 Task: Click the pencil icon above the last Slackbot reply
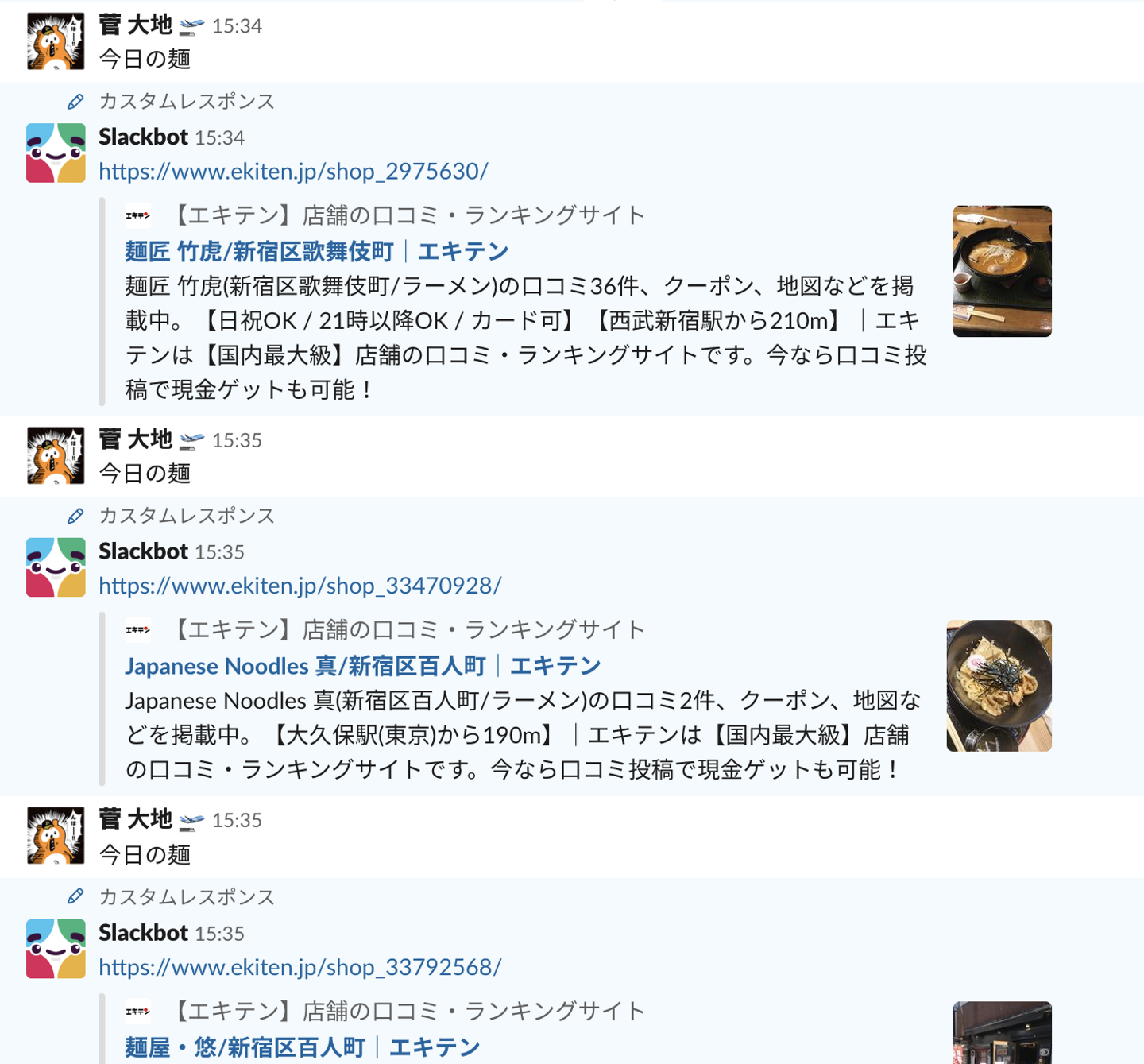(x=75, y=897)
